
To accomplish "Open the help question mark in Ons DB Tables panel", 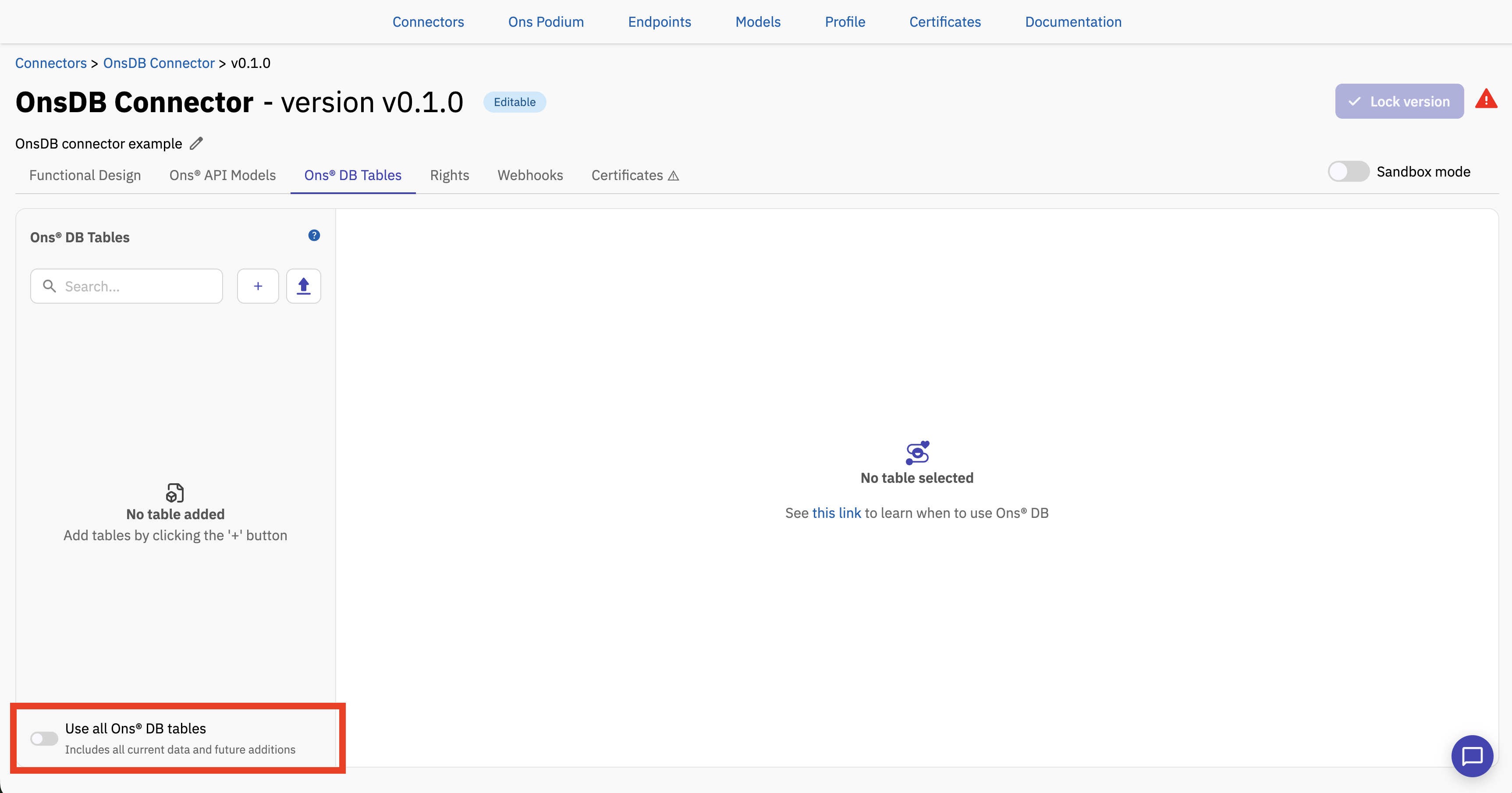I will click(314, 235).
